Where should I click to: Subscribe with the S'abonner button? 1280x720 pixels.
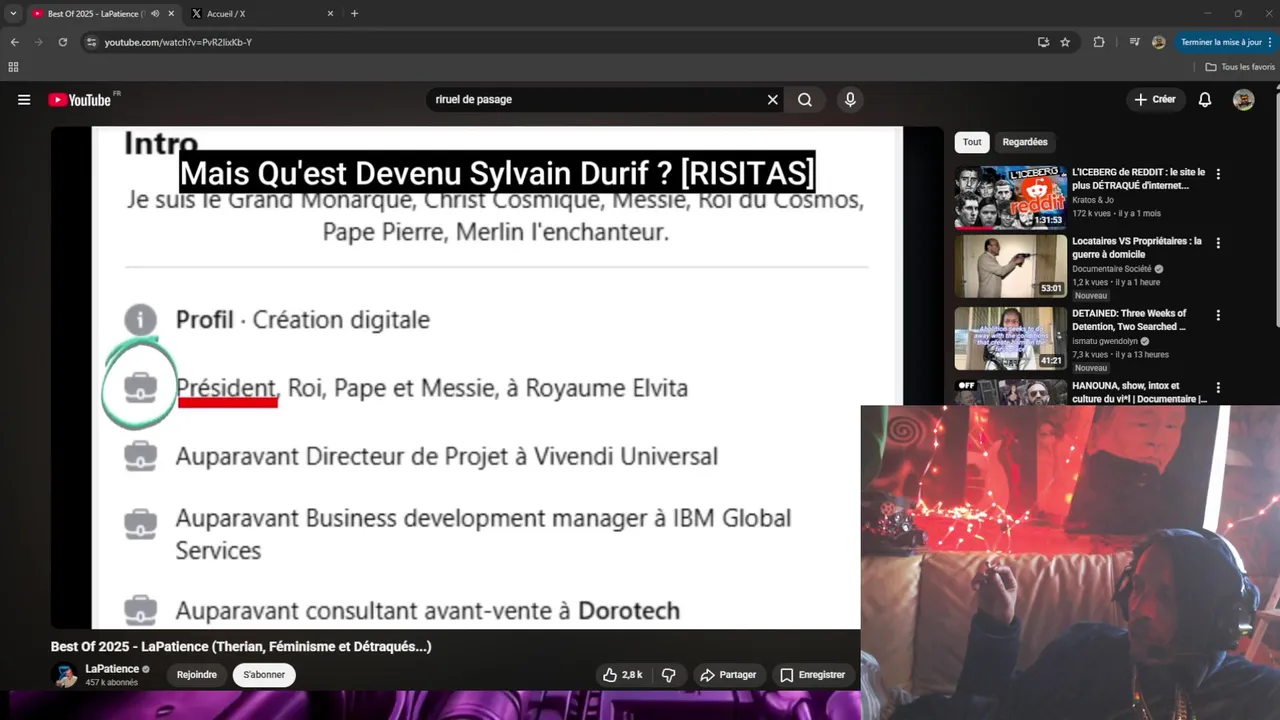point(264,675)
